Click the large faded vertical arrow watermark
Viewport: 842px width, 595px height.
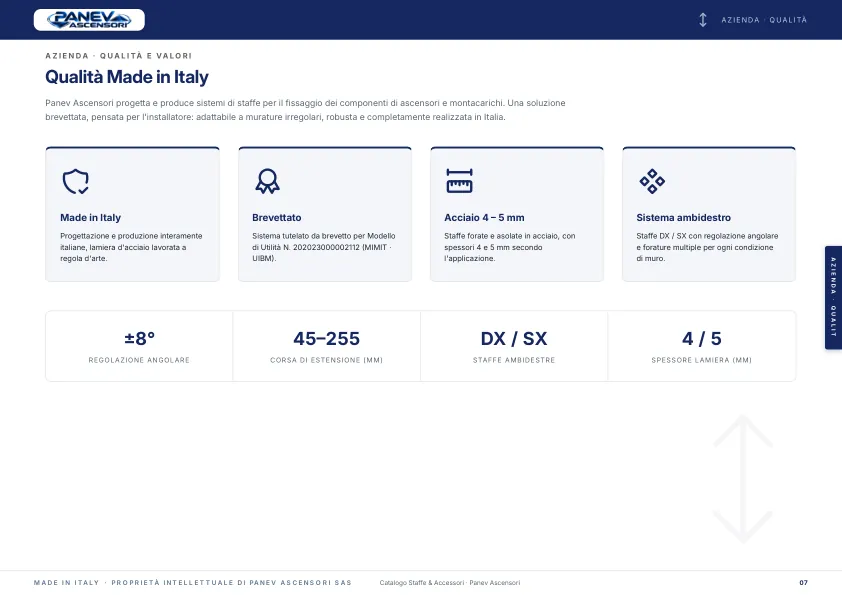pyautogui.click(x=743, y=479)
